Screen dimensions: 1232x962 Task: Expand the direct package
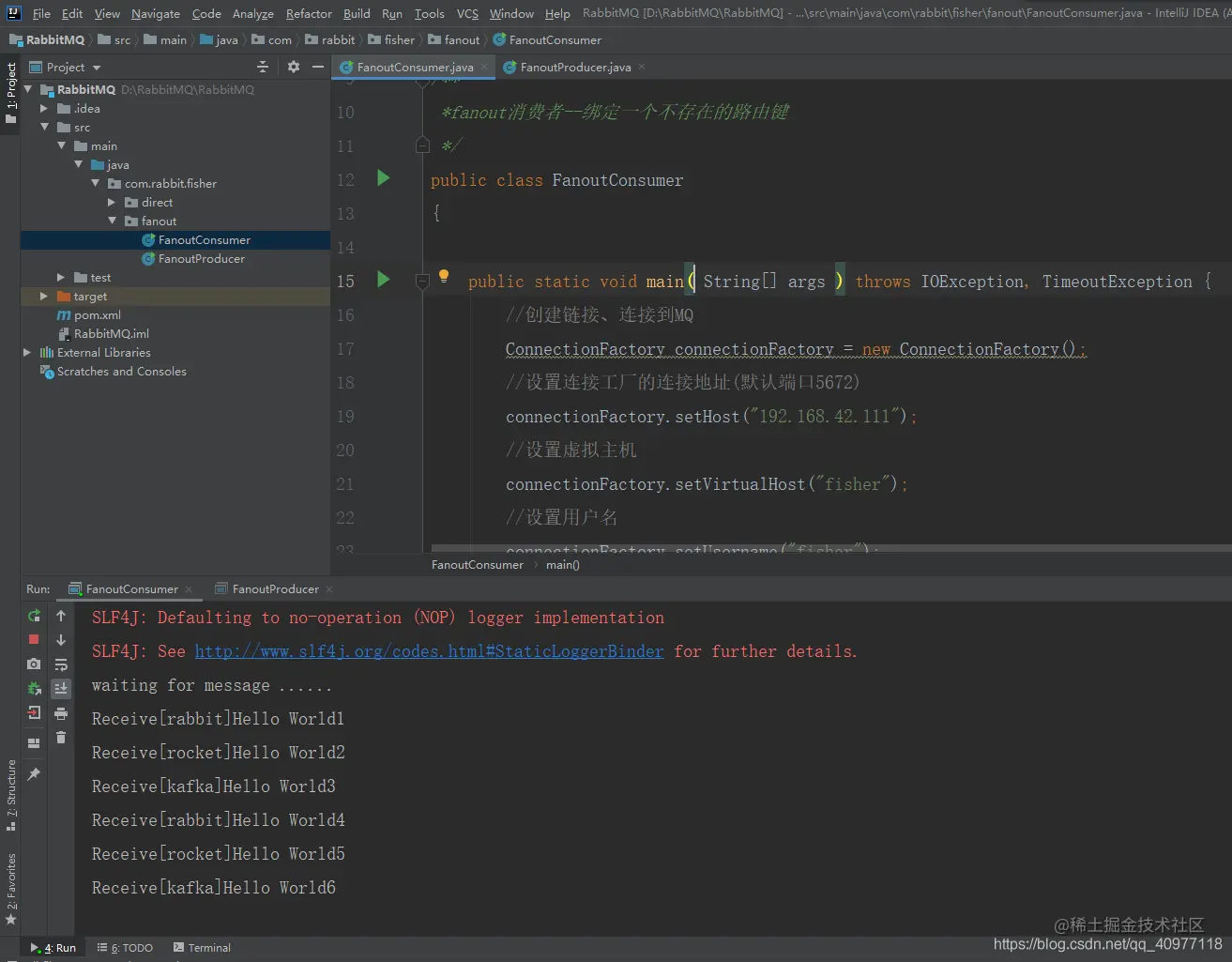[x=112, y=202]
